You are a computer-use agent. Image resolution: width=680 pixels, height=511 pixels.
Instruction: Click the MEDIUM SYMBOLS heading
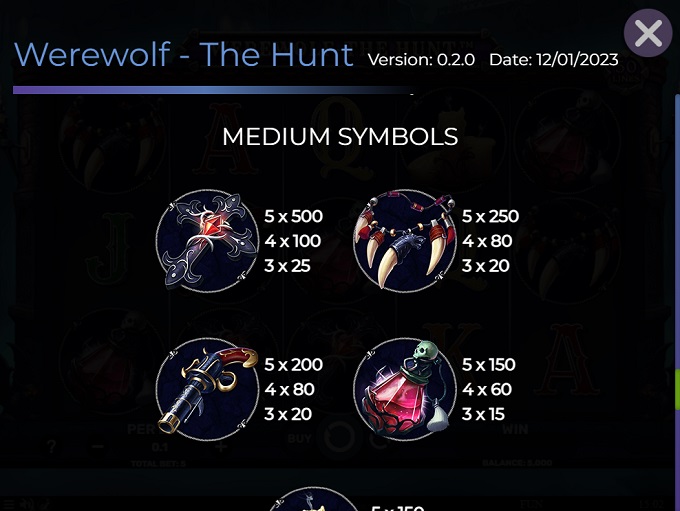tap(340, 137)
